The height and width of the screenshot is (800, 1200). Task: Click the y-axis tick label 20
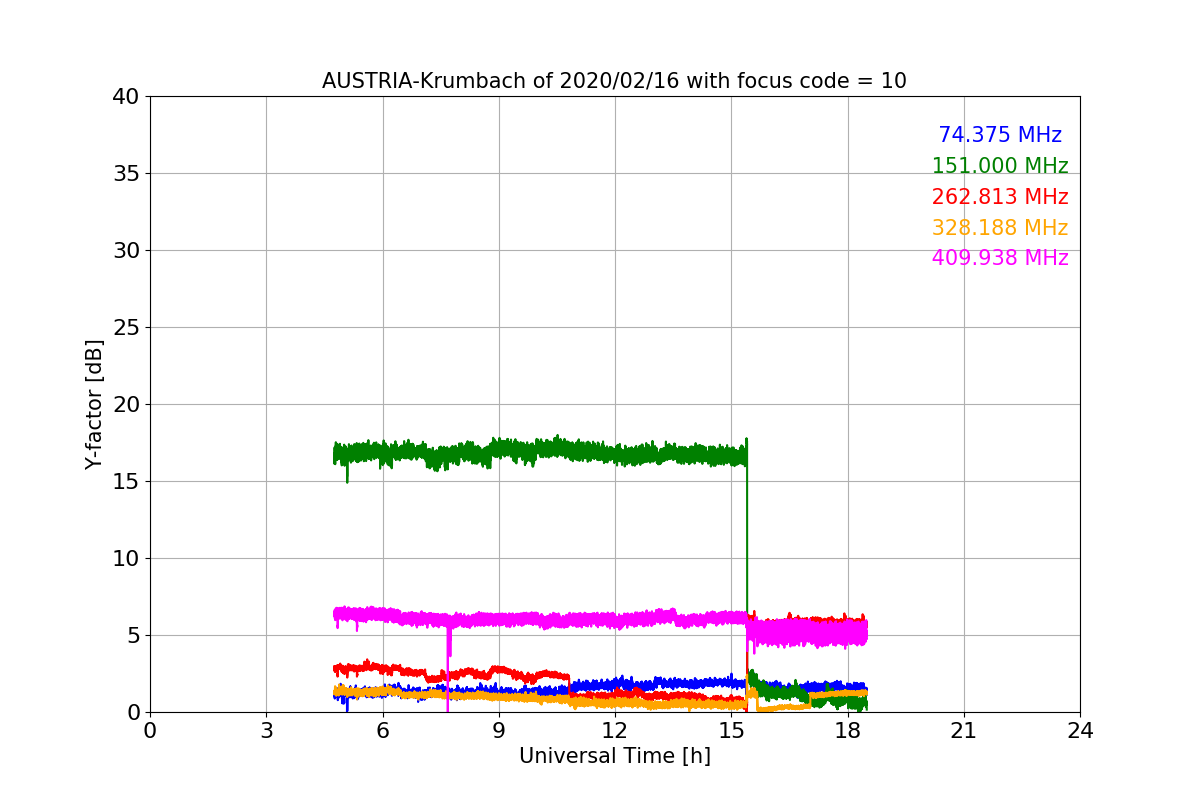pyautogui.click(x=126, y=405)
